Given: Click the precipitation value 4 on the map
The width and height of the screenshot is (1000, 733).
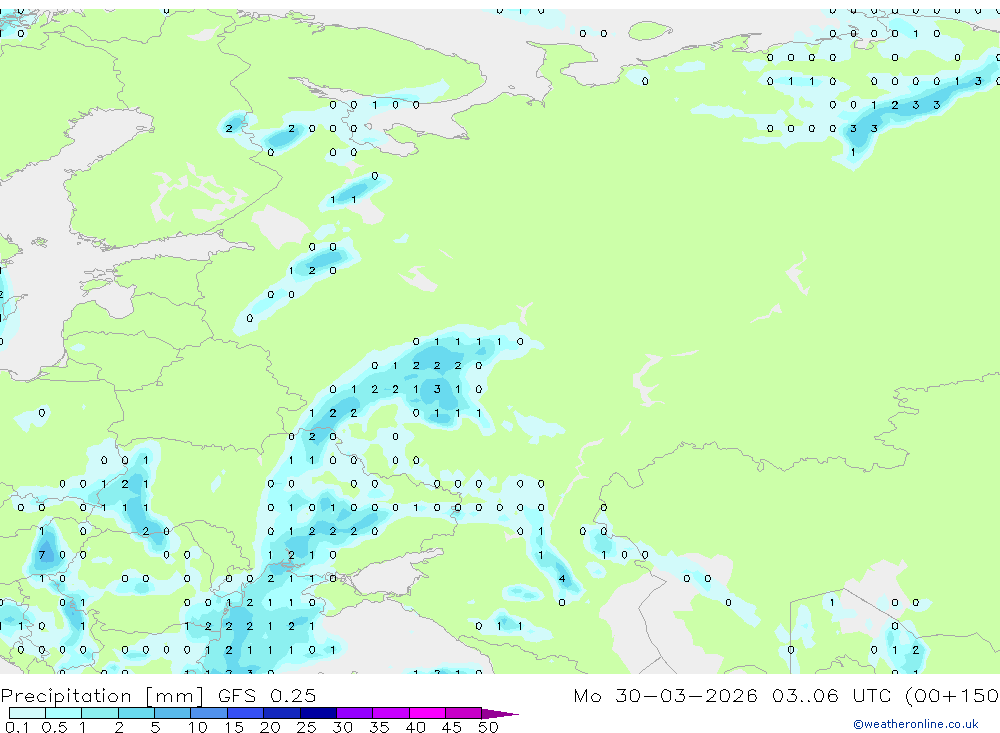Looking at the screenshot, I should point(562,579).
